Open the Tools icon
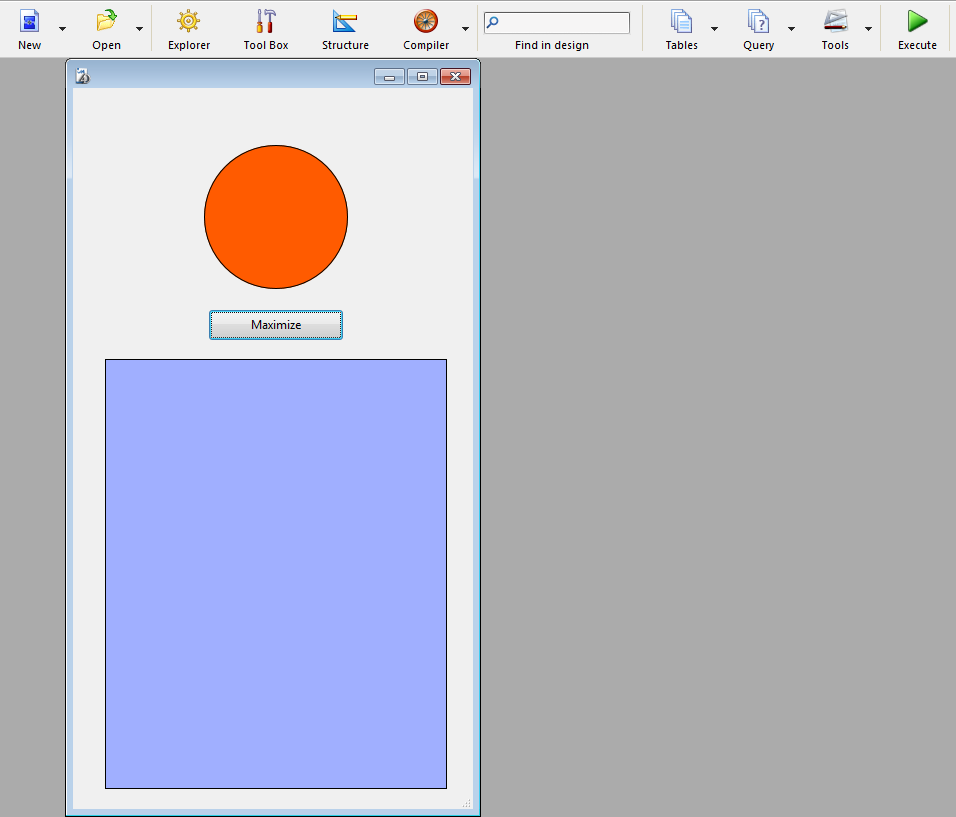This screenshot has height=817, width=956. [835, 22]
